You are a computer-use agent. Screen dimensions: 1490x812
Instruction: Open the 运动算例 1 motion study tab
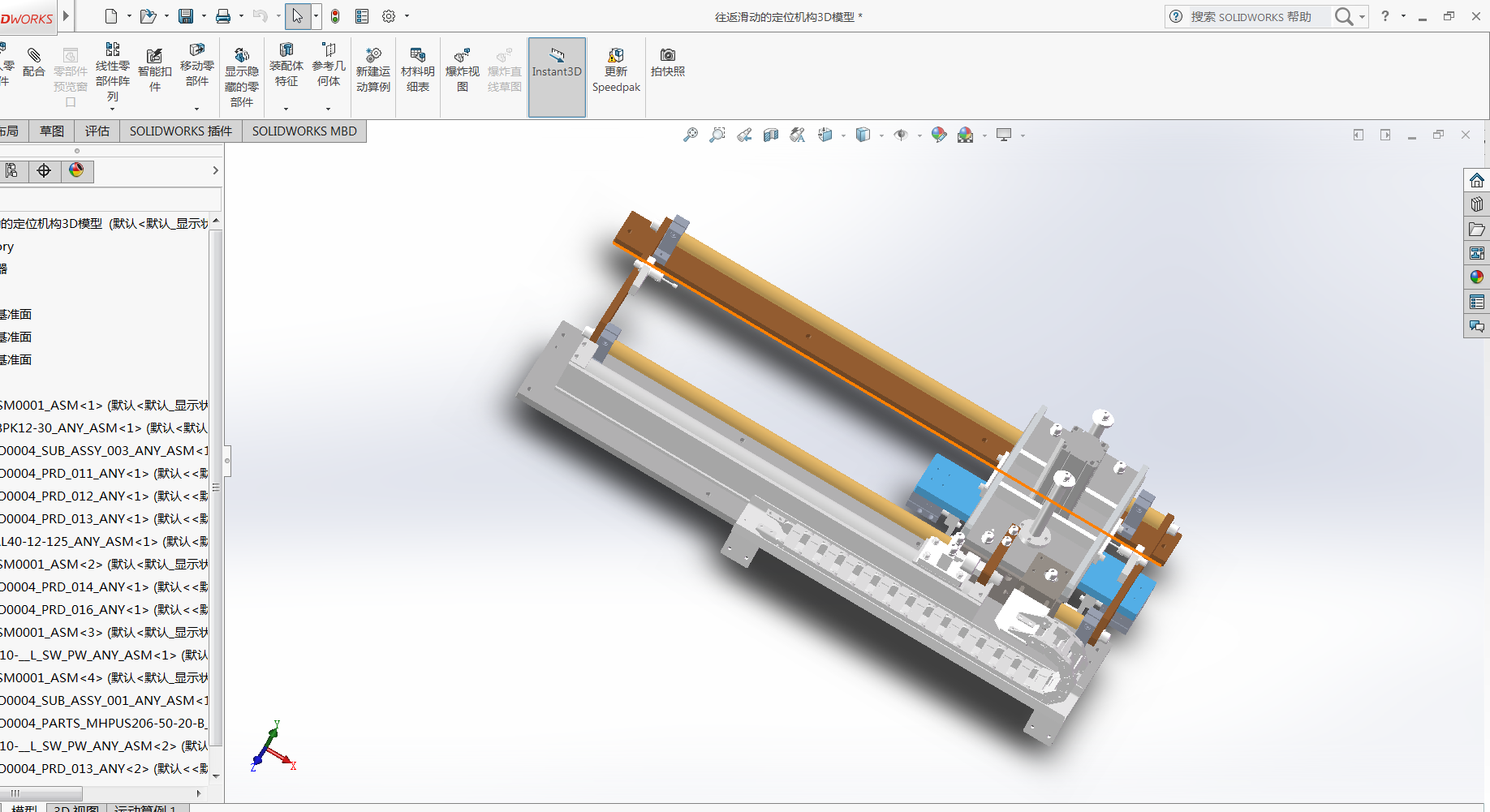pos(146,808)
